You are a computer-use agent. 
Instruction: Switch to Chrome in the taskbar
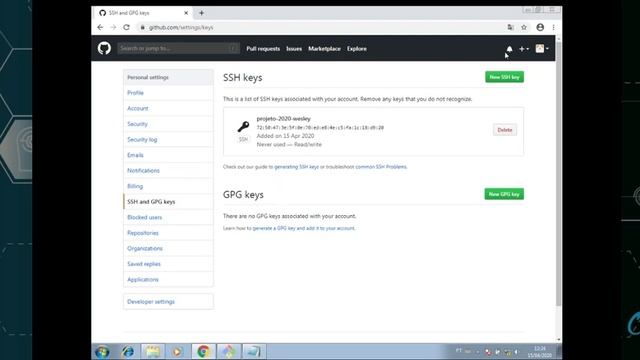pyautogui.click(x=203, y=352)
